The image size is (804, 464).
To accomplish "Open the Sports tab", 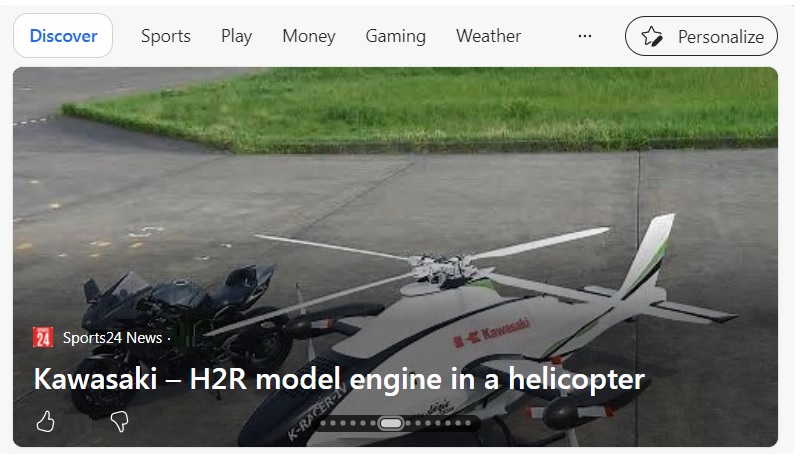I will coord(166,36).
